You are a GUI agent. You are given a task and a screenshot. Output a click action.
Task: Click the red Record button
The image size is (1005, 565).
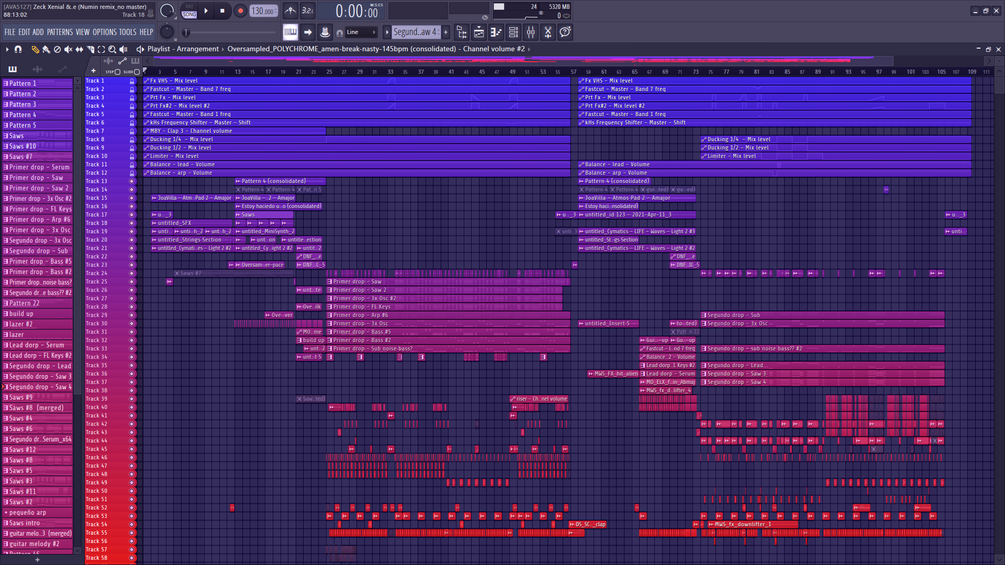point(240,11)
